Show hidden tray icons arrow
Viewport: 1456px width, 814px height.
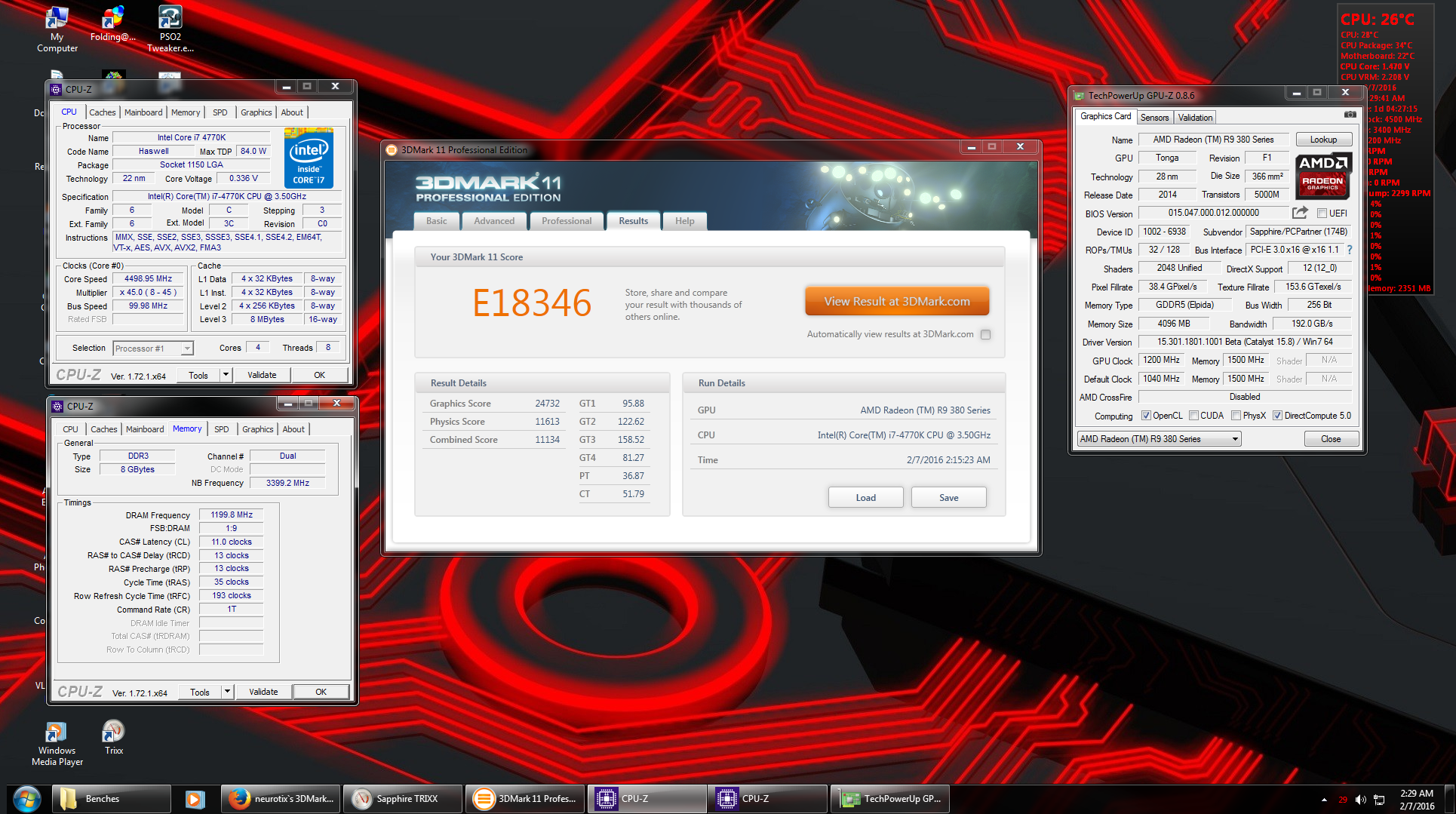coord(1324,800)
